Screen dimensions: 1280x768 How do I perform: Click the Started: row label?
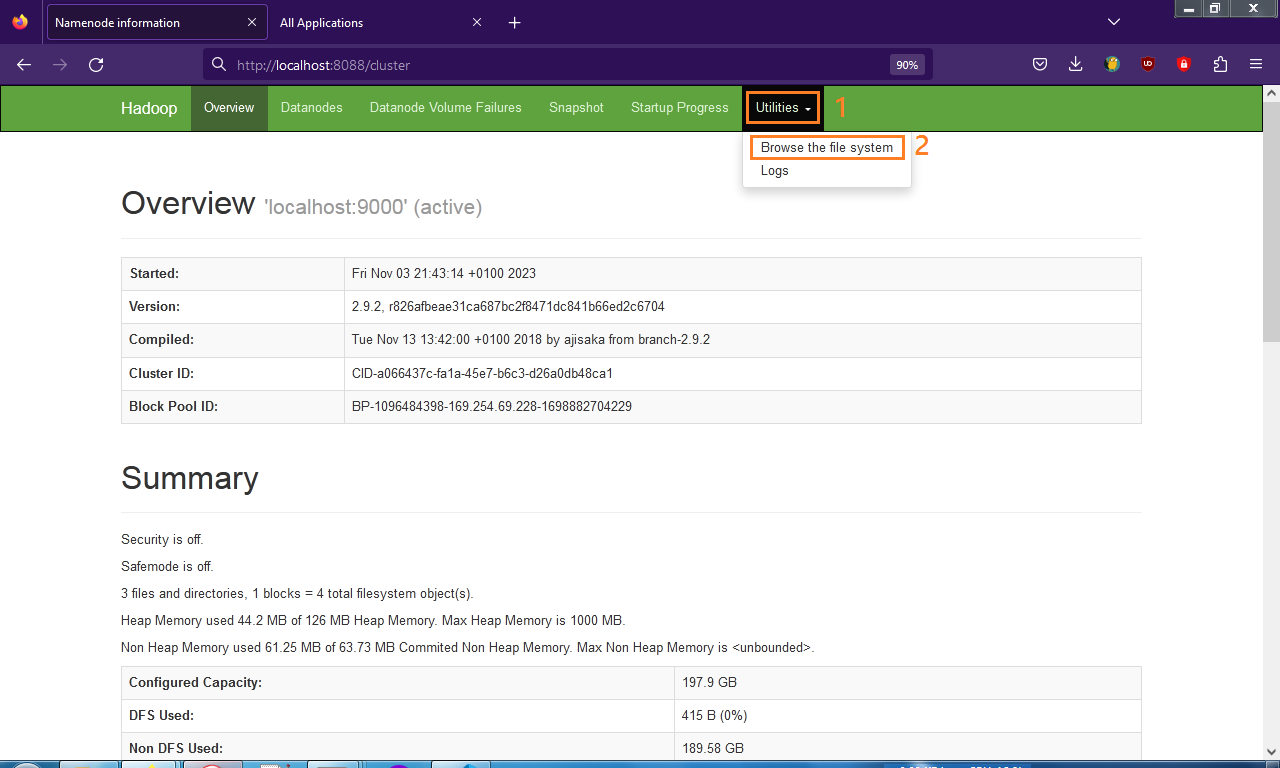154,273
